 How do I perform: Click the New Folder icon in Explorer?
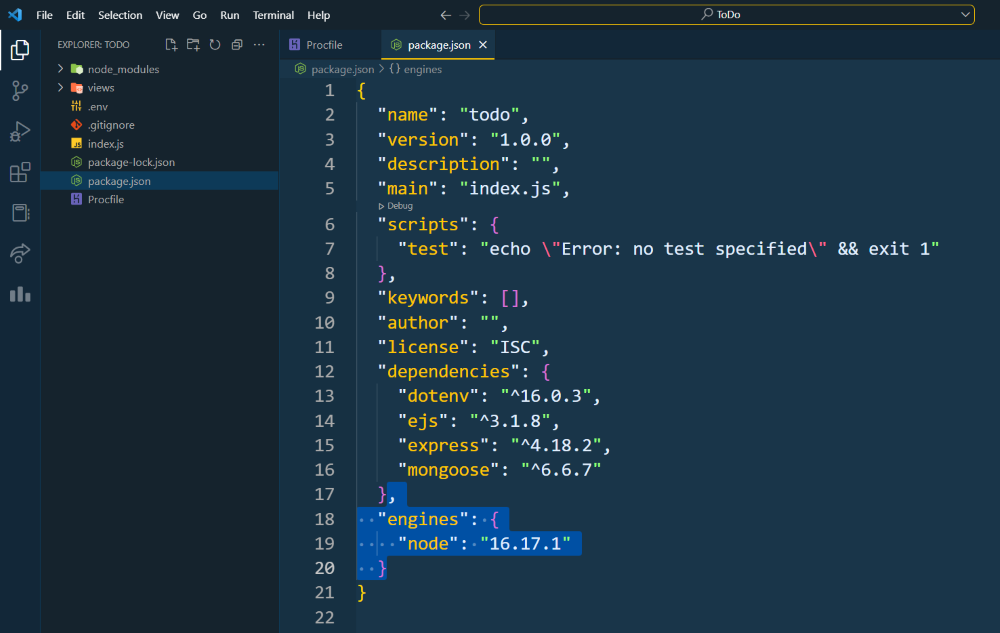tap(193, 45)
